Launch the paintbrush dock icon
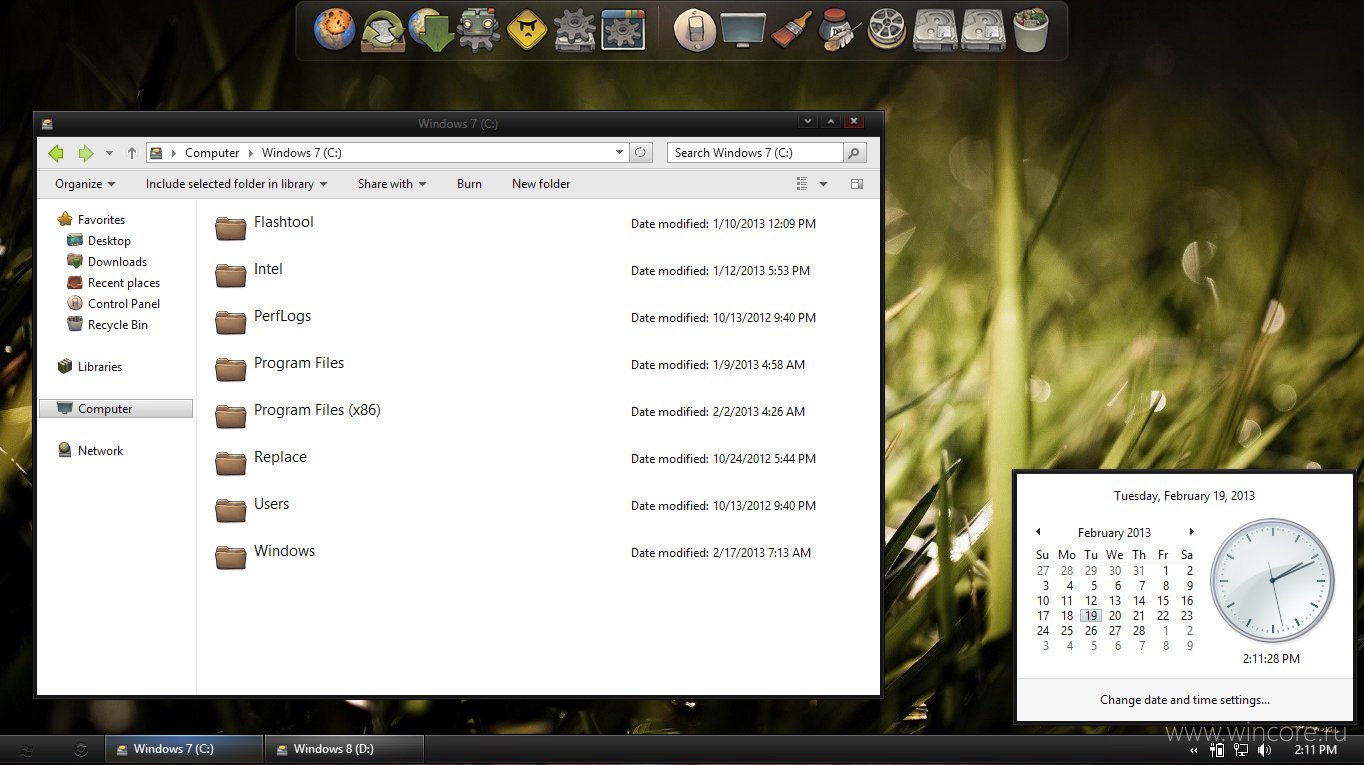The image size is (1364, 765). (x=791, y=29)
